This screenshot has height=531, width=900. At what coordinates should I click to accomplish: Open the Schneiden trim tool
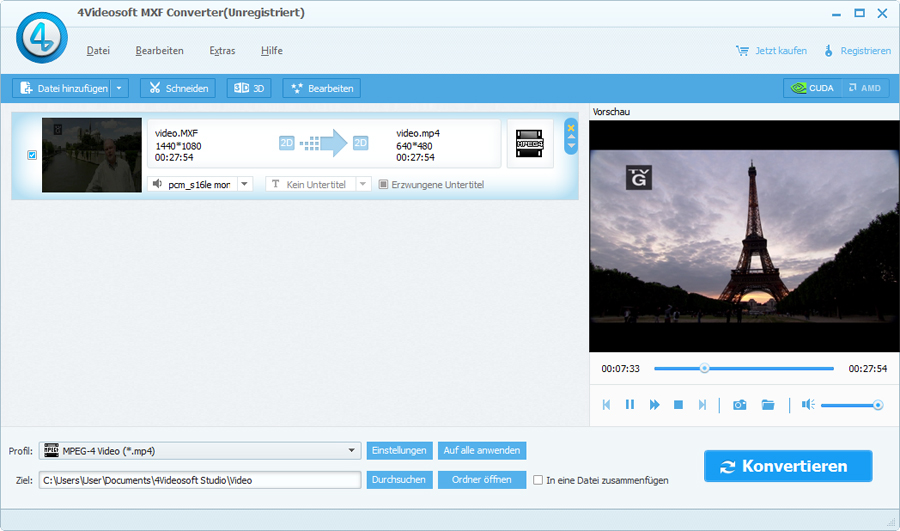[x=178, y=88]
